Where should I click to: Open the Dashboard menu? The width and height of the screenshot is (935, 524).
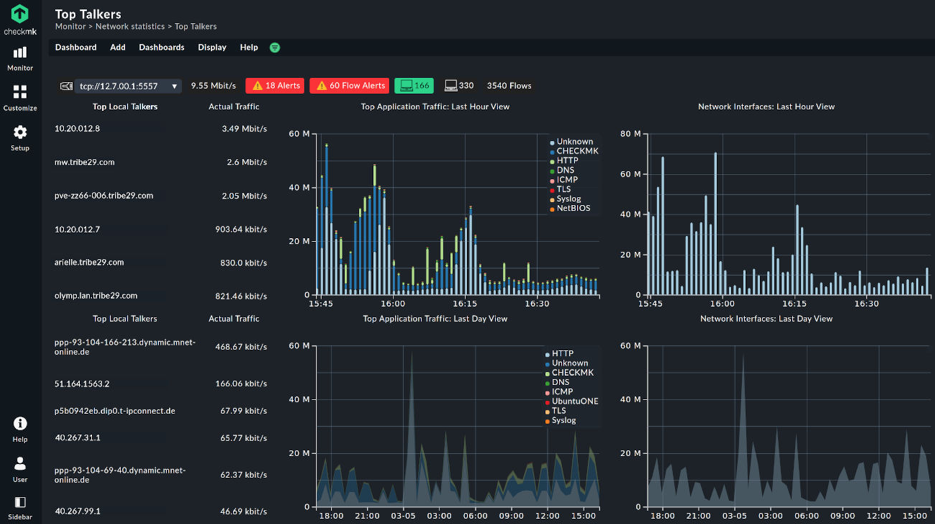(x=76, y=48)
